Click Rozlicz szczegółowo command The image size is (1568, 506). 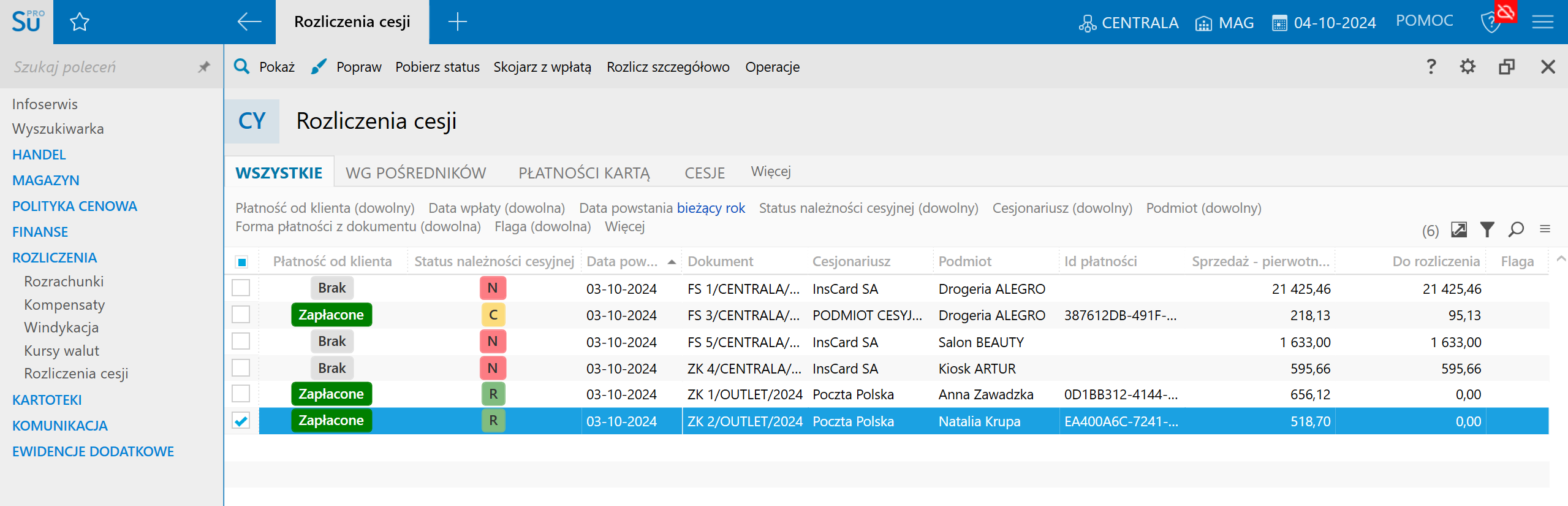pos(668,67)
